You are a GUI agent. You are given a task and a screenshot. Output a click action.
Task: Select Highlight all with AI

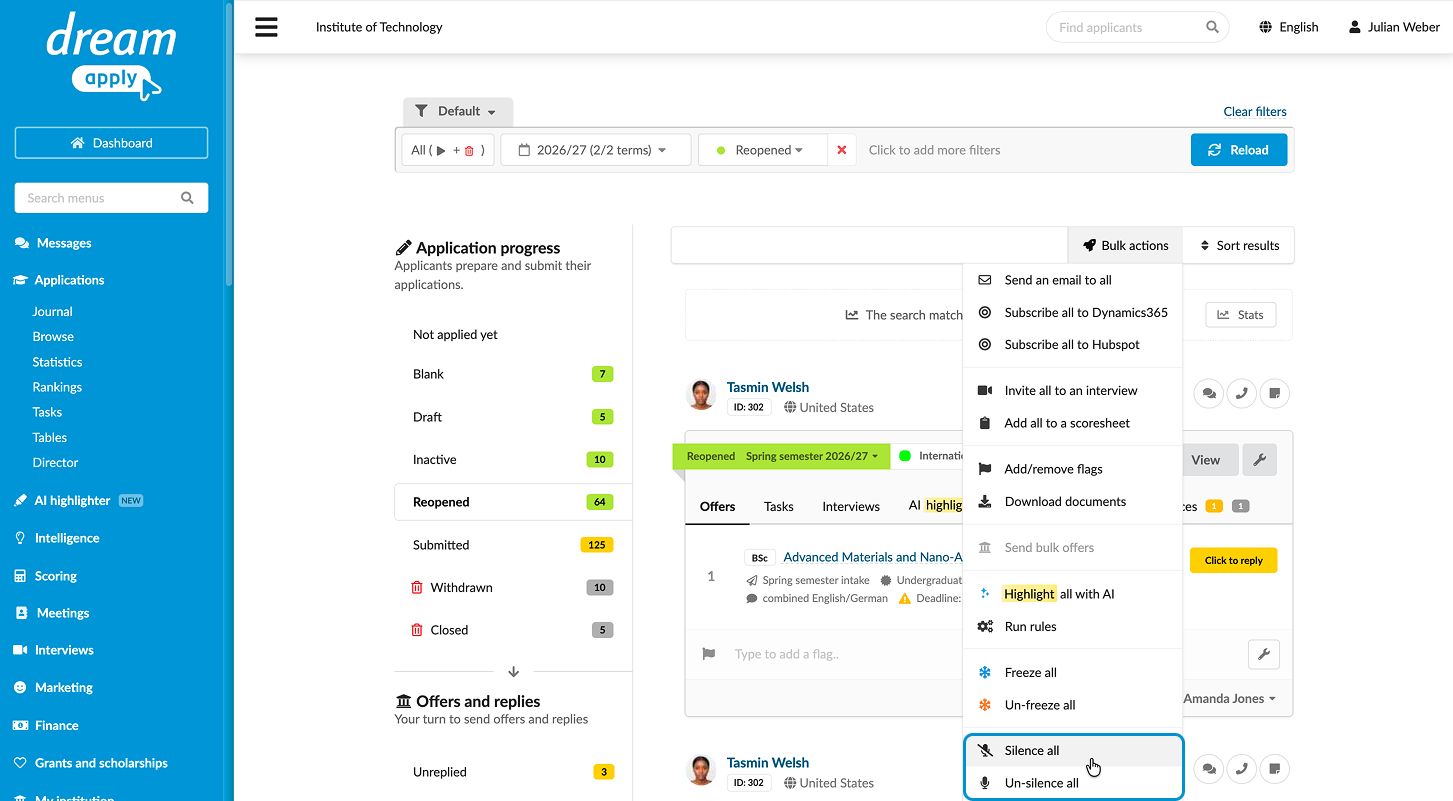pyautogui.click(x=1073, y=594)
